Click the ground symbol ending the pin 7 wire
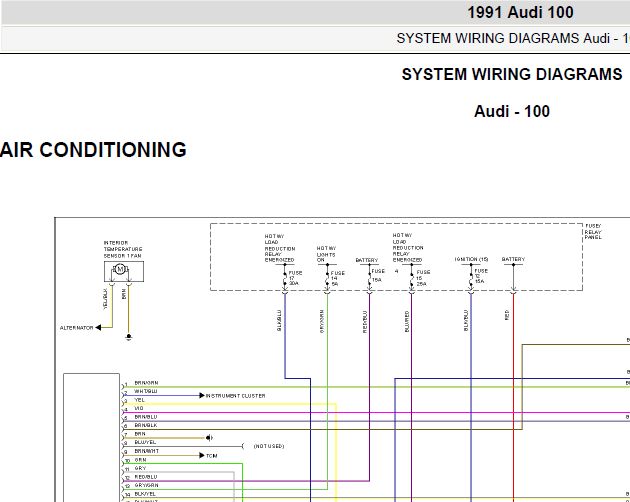630x502 pixels. (x=209, y=438)
